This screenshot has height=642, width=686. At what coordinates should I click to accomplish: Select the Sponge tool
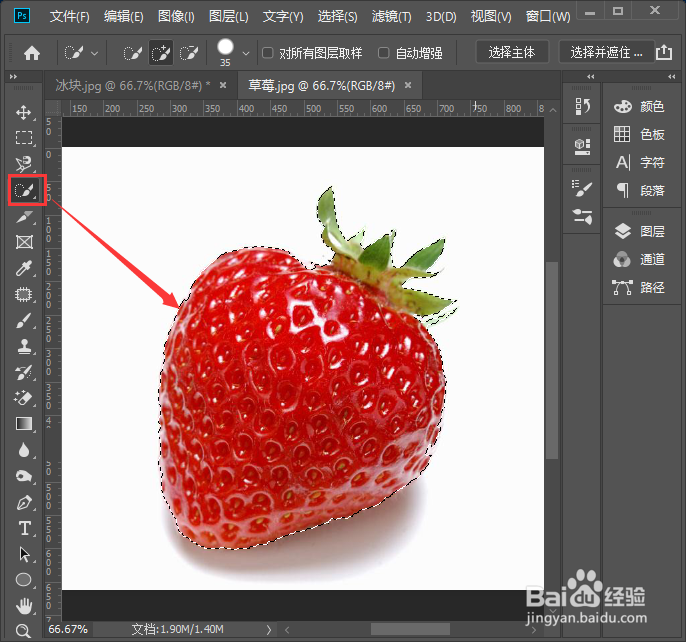click(x=24, y=476)
